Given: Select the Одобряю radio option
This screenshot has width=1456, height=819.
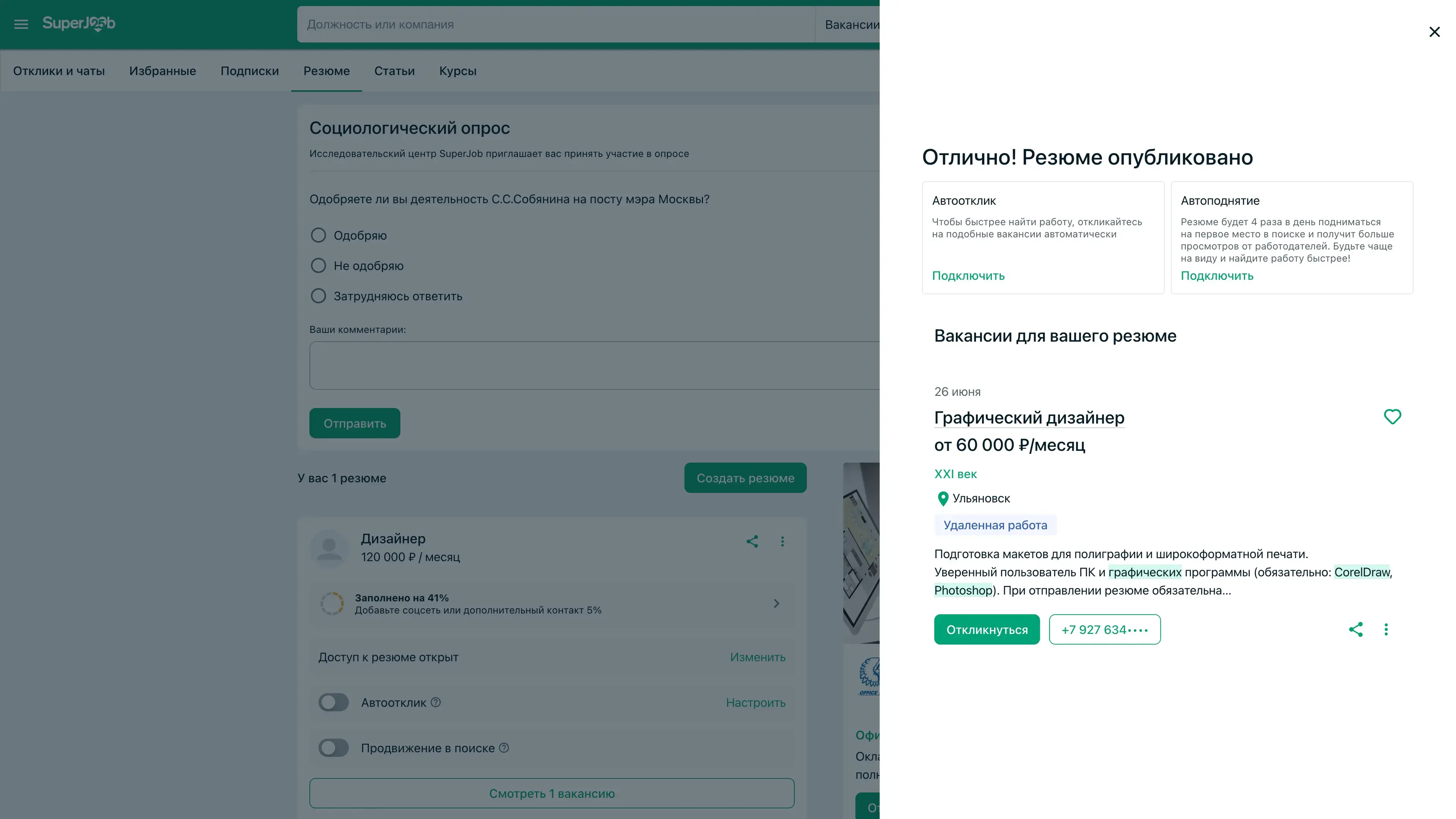Looking at the screenshot, I should click(318, 235).
